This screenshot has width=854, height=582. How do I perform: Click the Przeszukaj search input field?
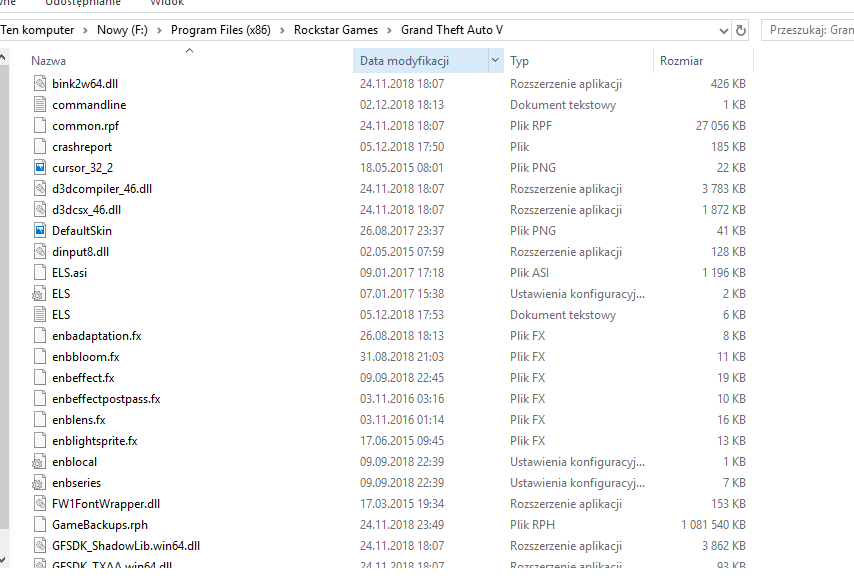tap(809, 30)
